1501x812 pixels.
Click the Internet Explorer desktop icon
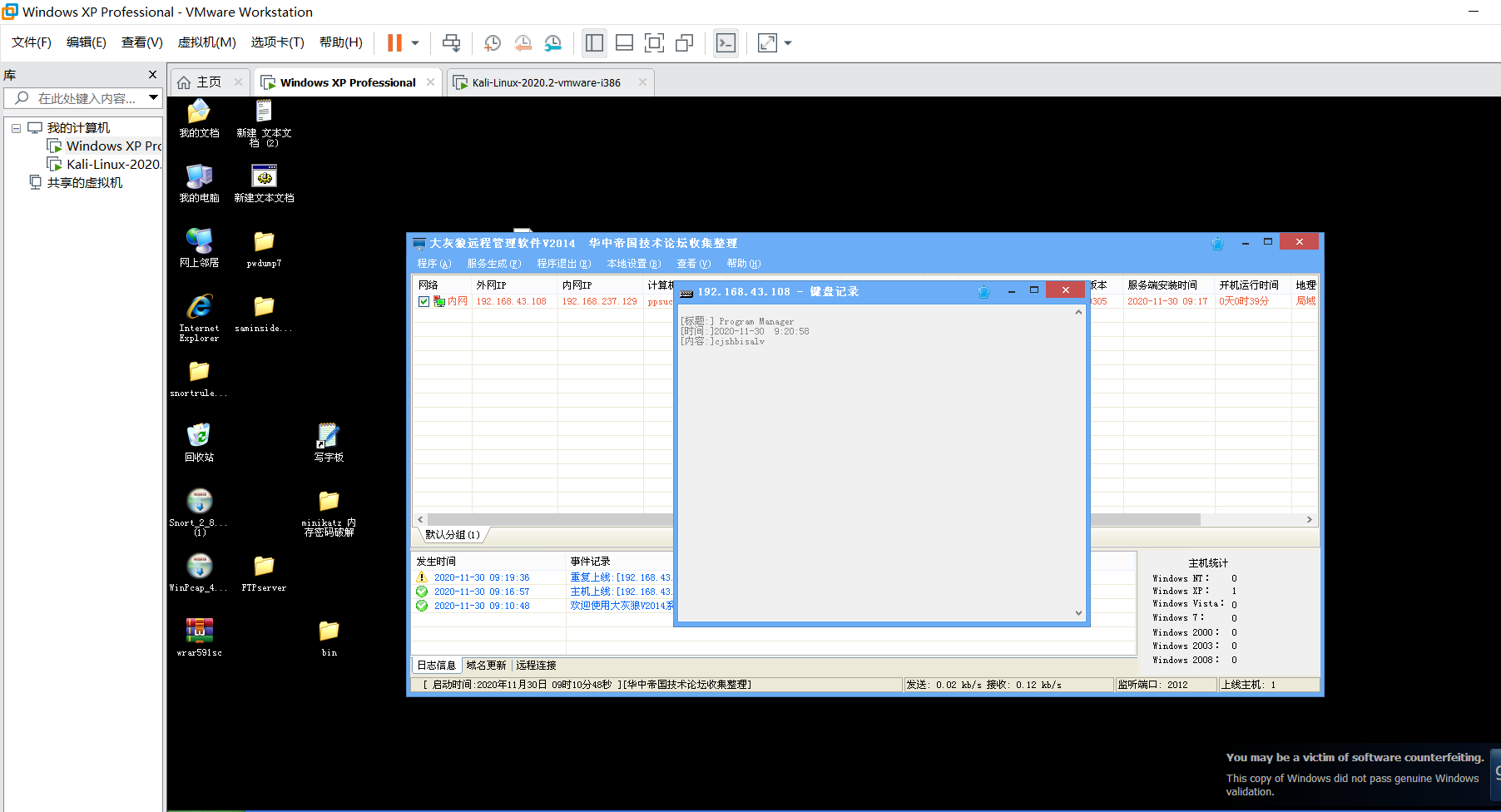(x=200, y=317)
